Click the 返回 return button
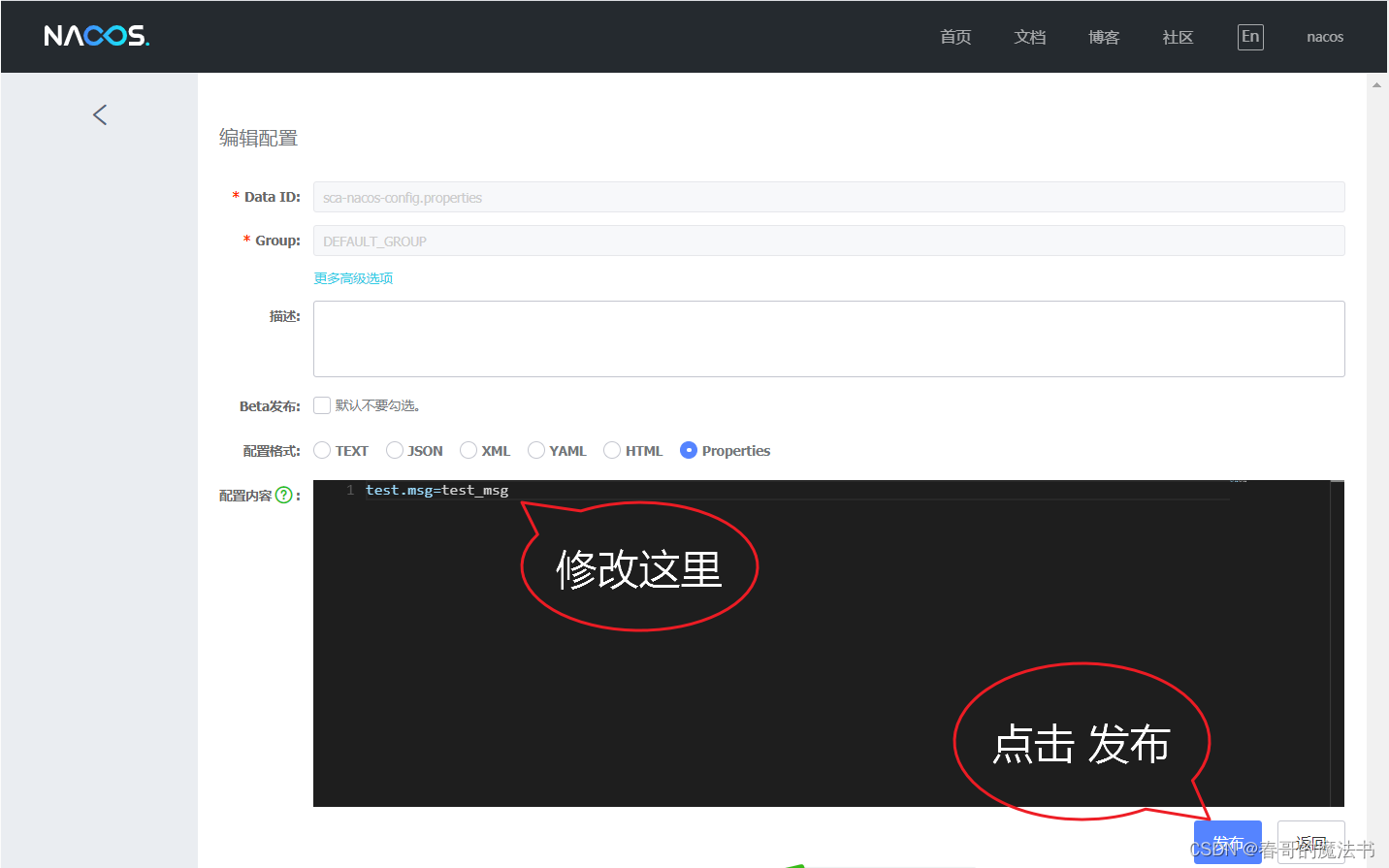Viewport: 1389px width, 868px height. click(1309, 843)
